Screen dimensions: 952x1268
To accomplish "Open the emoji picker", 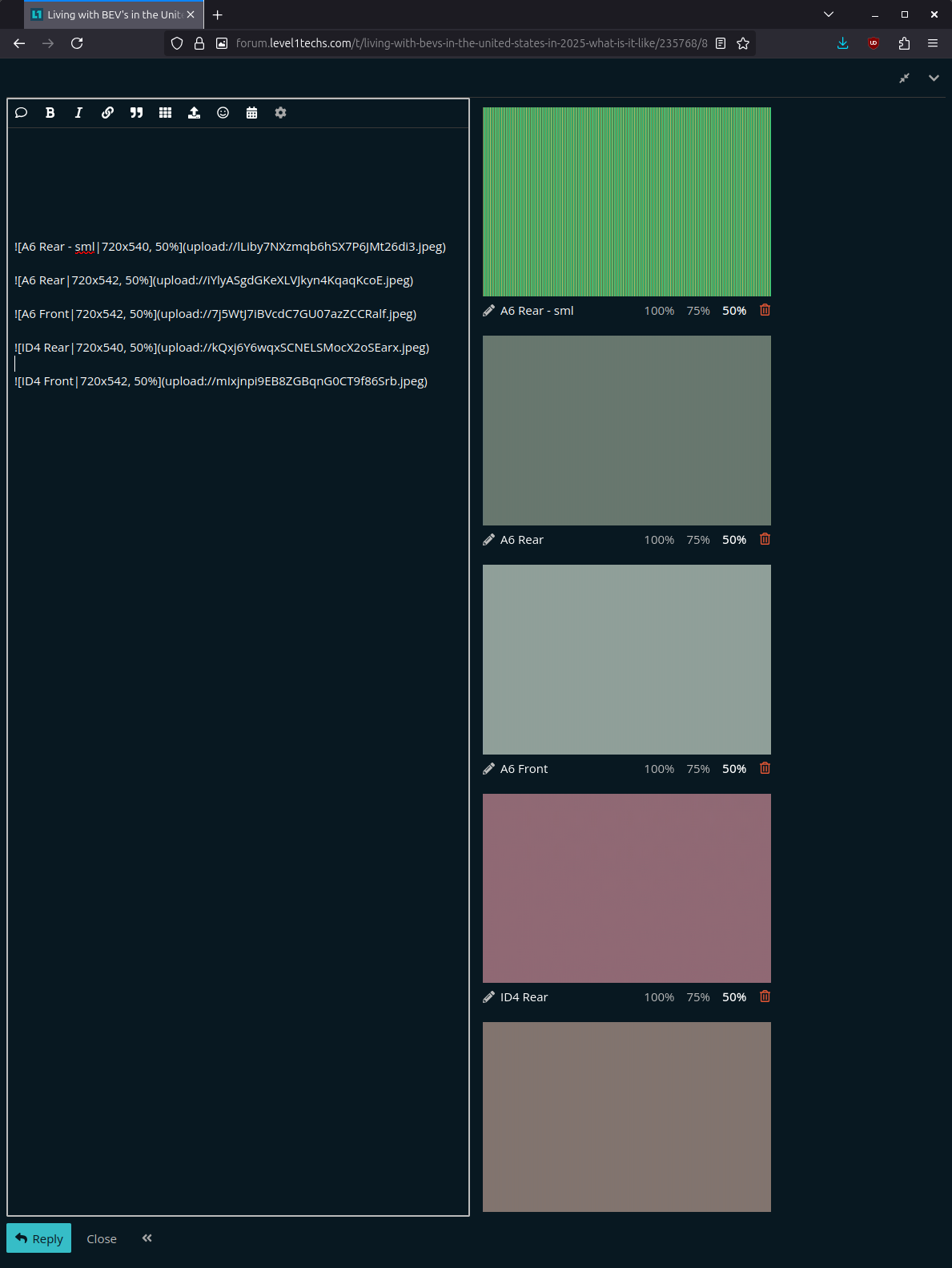I will coord(223,113).
